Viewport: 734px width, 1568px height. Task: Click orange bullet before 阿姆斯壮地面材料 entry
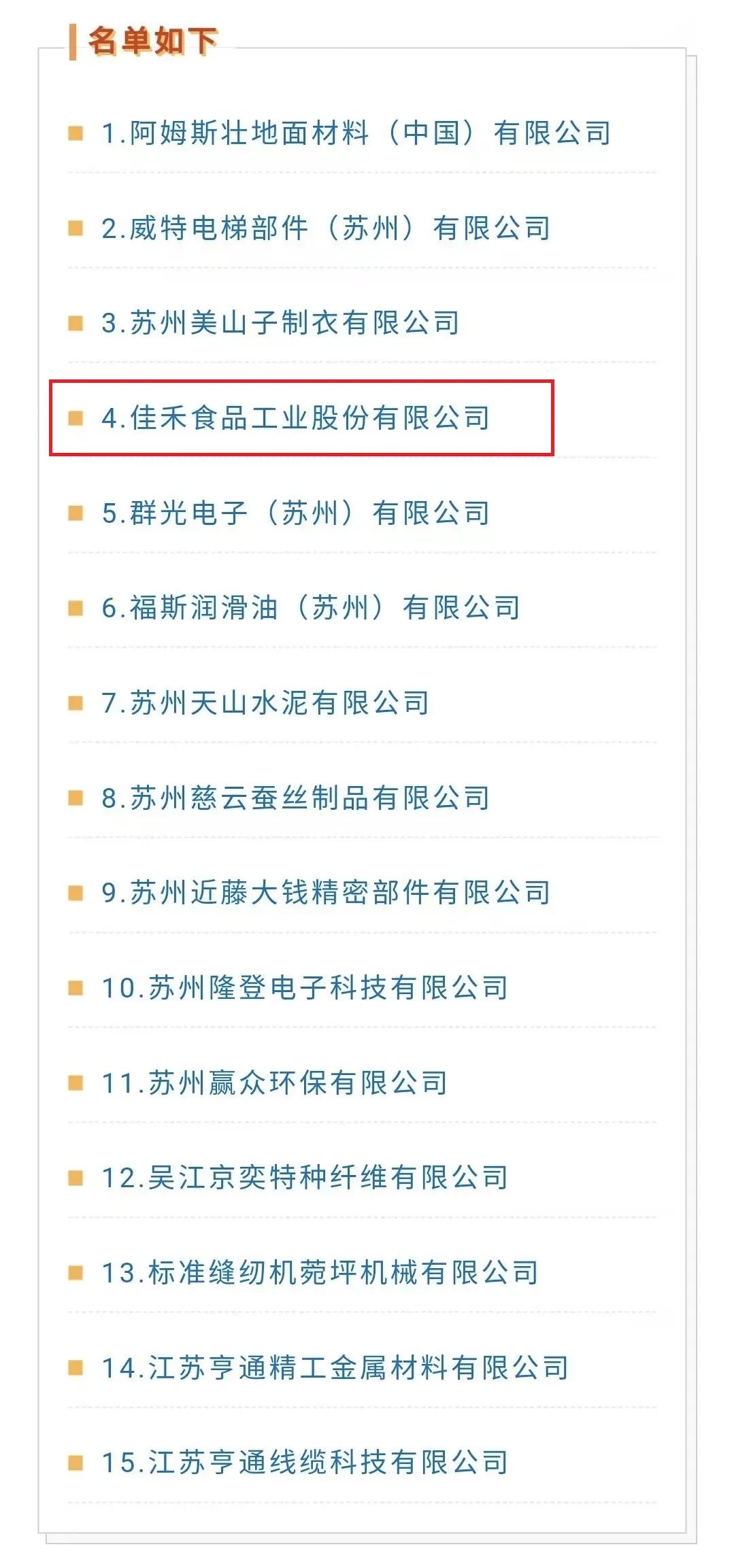click(76, 133)
